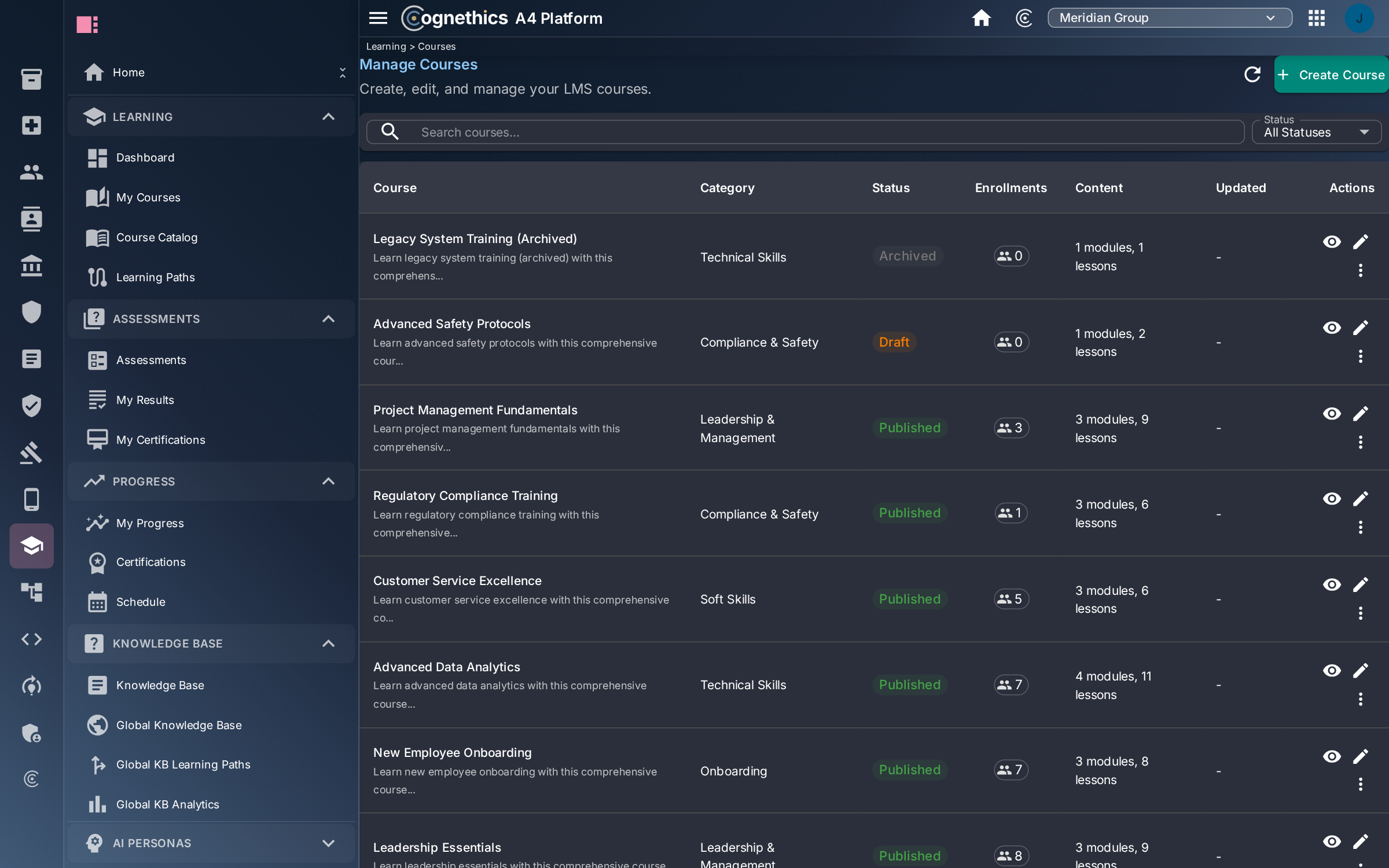The width and height of the screenshot is (1389, 868).
Task: Open more actions for Regulatory Compliance Training
Action: tap(1361, 527)
